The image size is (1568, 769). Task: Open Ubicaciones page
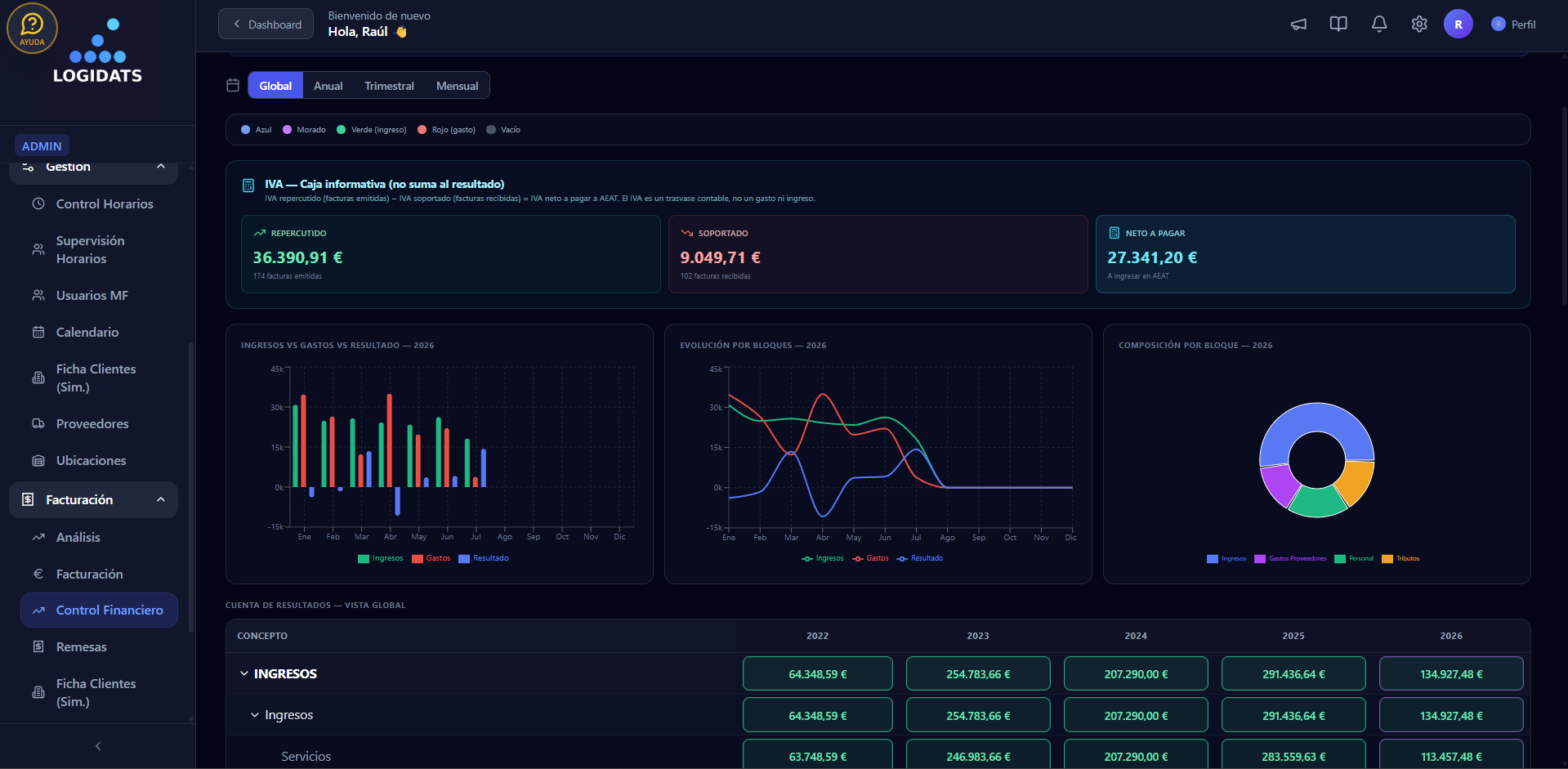(x=99, y=460)
